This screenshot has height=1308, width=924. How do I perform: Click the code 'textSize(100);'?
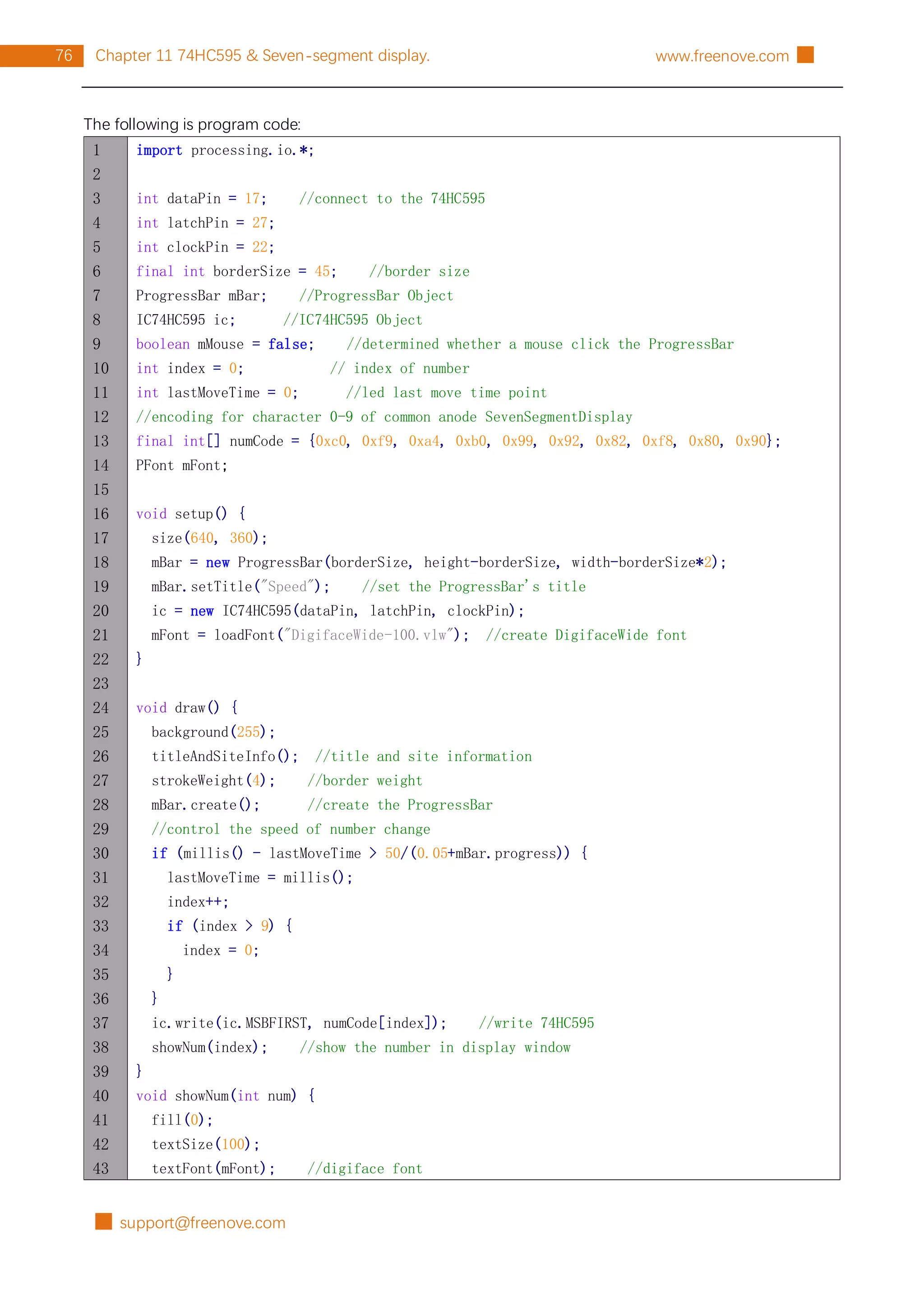206,1145
